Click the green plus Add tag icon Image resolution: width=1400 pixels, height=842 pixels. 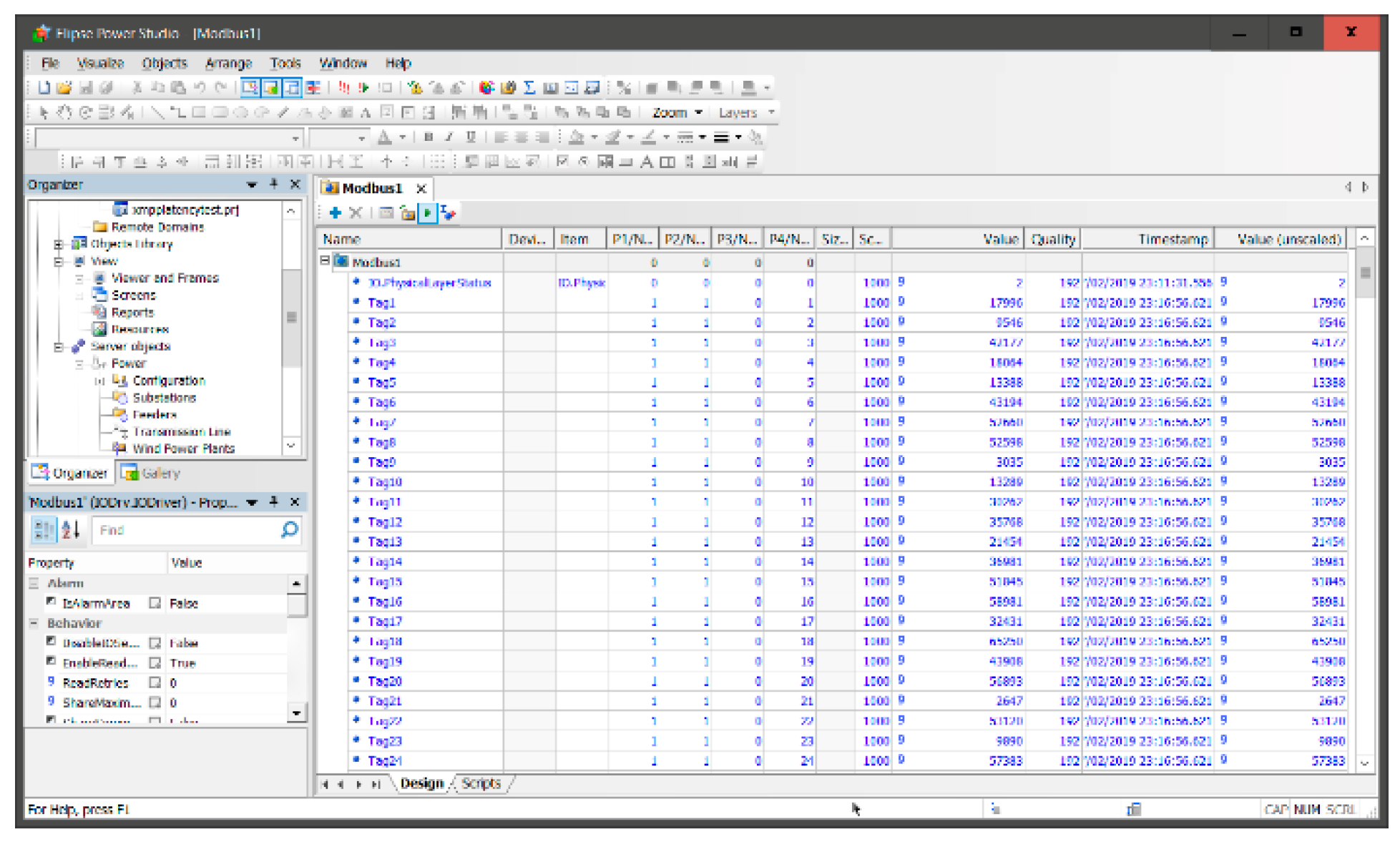pos(335,212)
